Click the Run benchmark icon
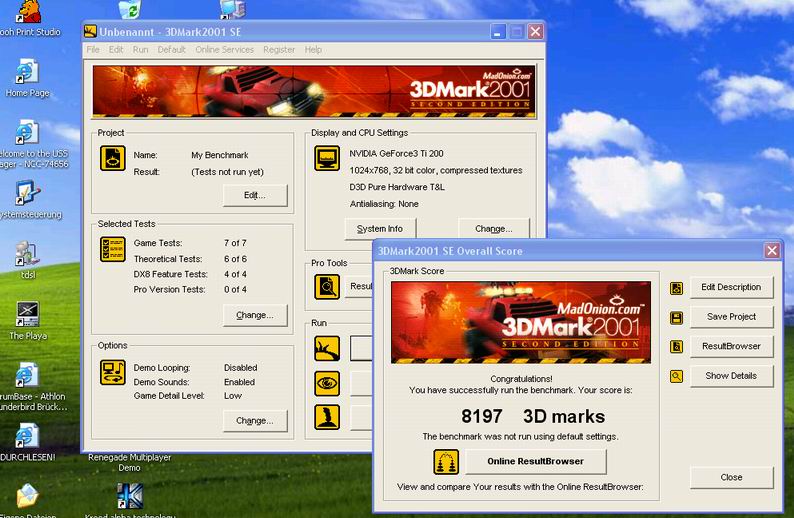Viewport: 794px width, 518px height. tap(327, 348)
